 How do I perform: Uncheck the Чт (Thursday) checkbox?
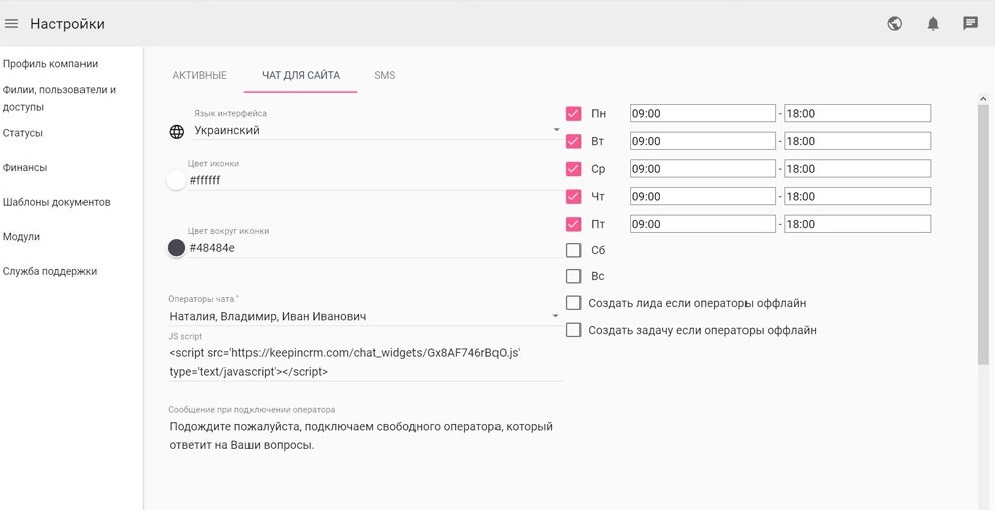[x=573, y=197]
